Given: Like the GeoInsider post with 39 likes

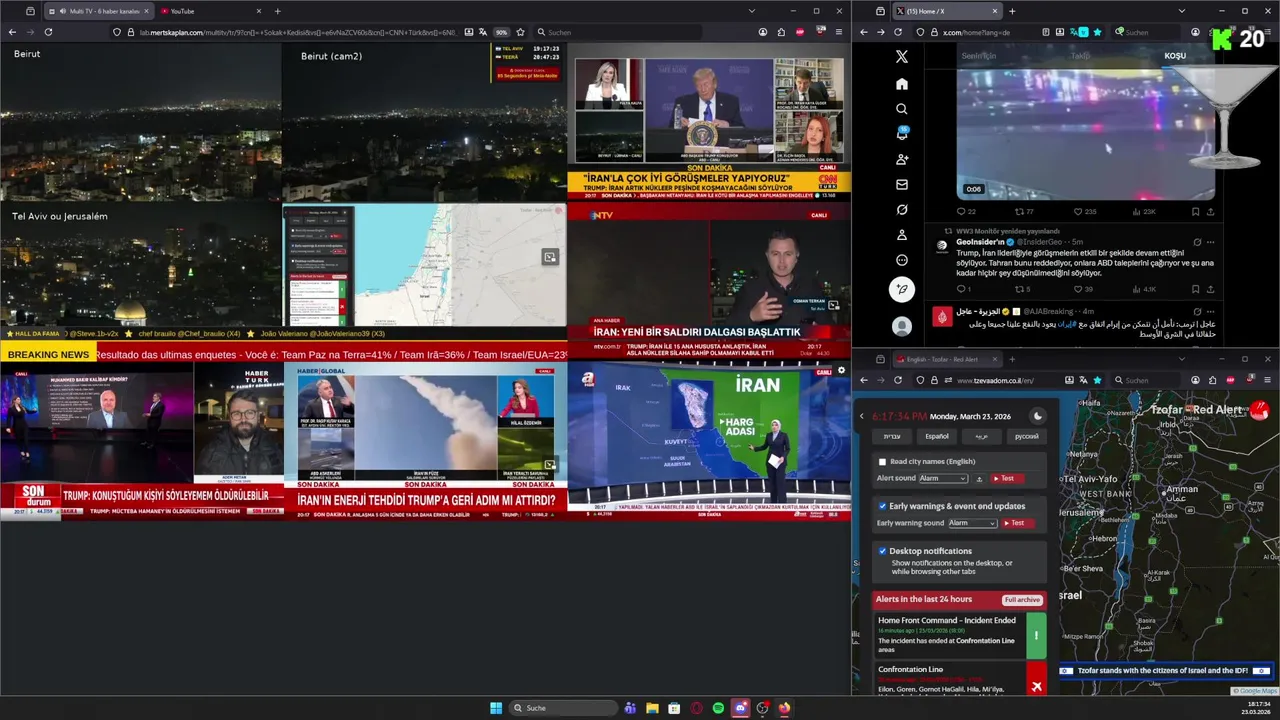Looking at the screenshot, I should [1078, 289].
